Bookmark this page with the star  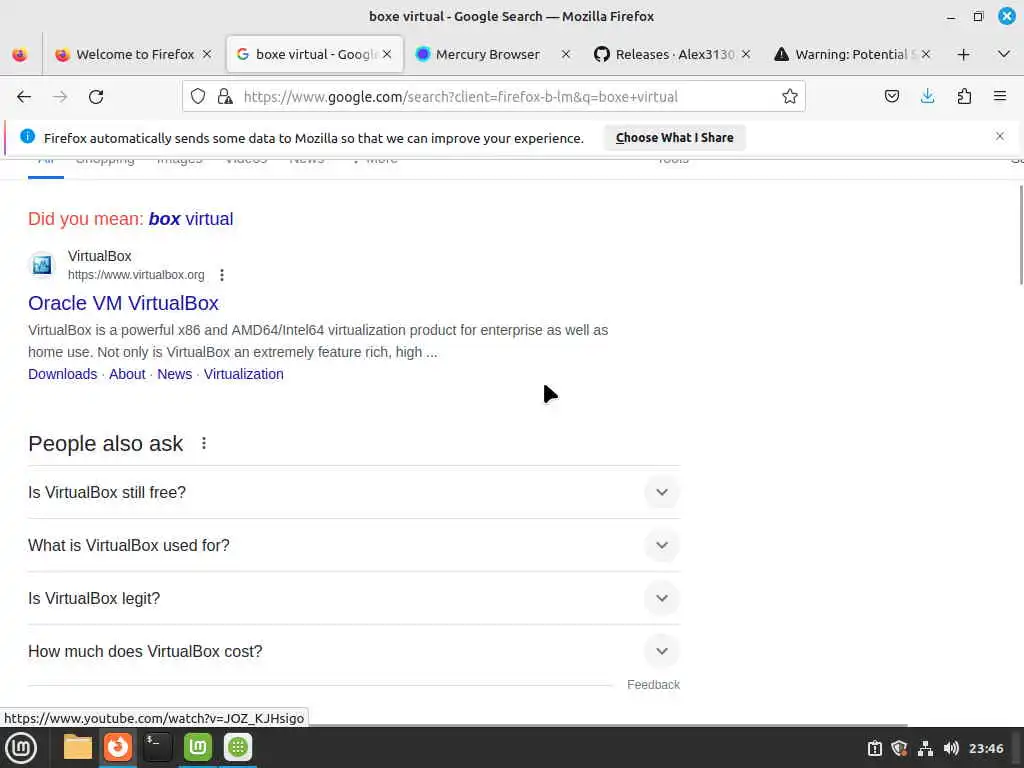click(790, 97)
